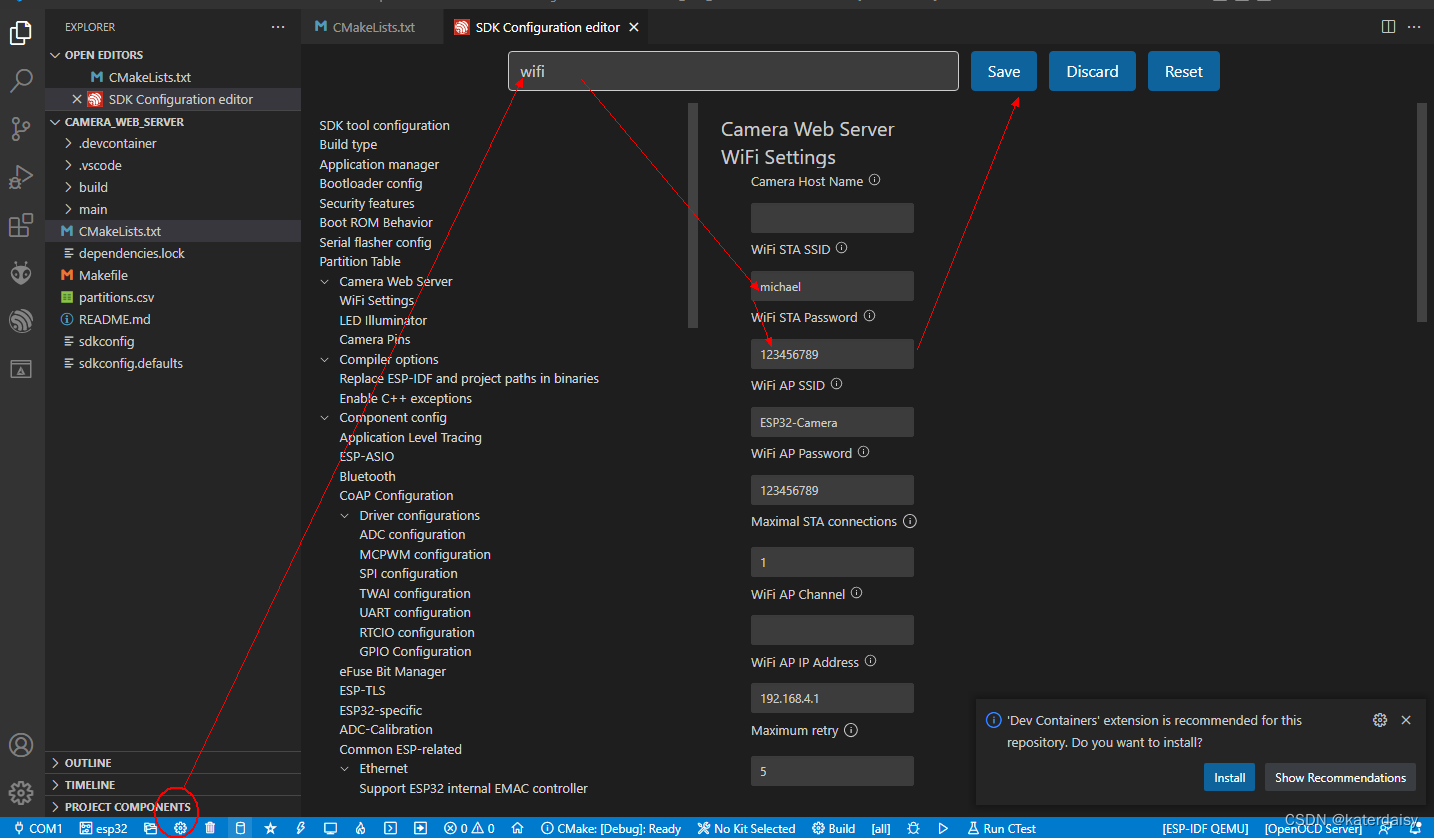Discard the configuration changes
The image size is (1434, 838).
1092,71
